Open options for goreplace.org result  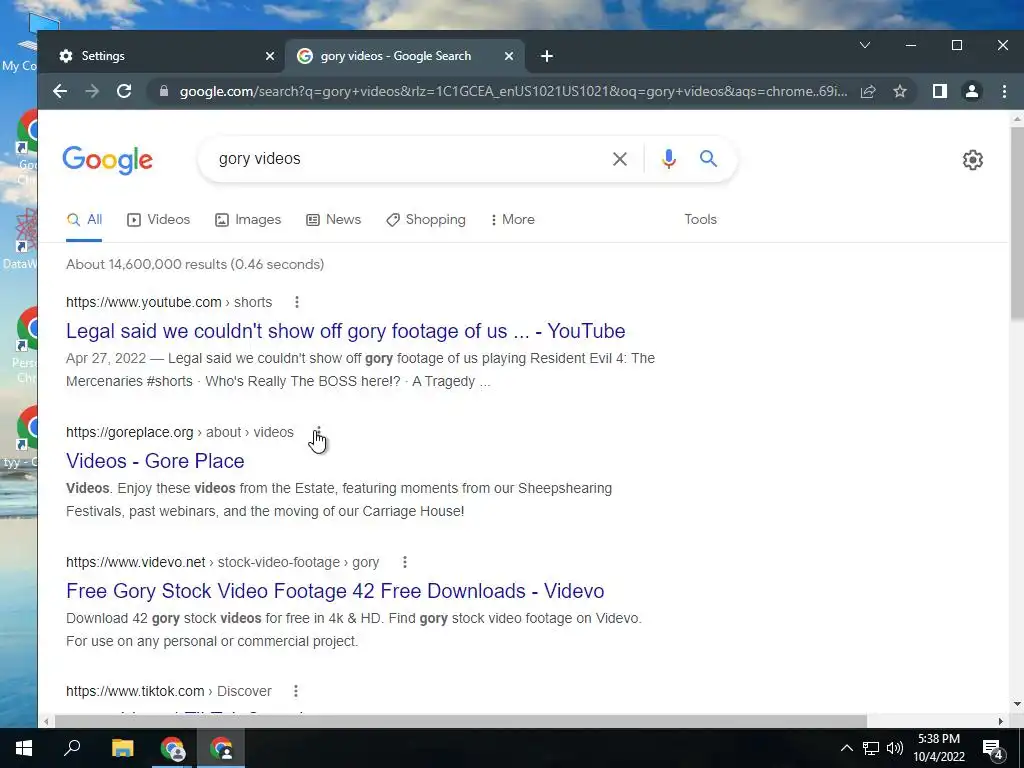[319, 432]
